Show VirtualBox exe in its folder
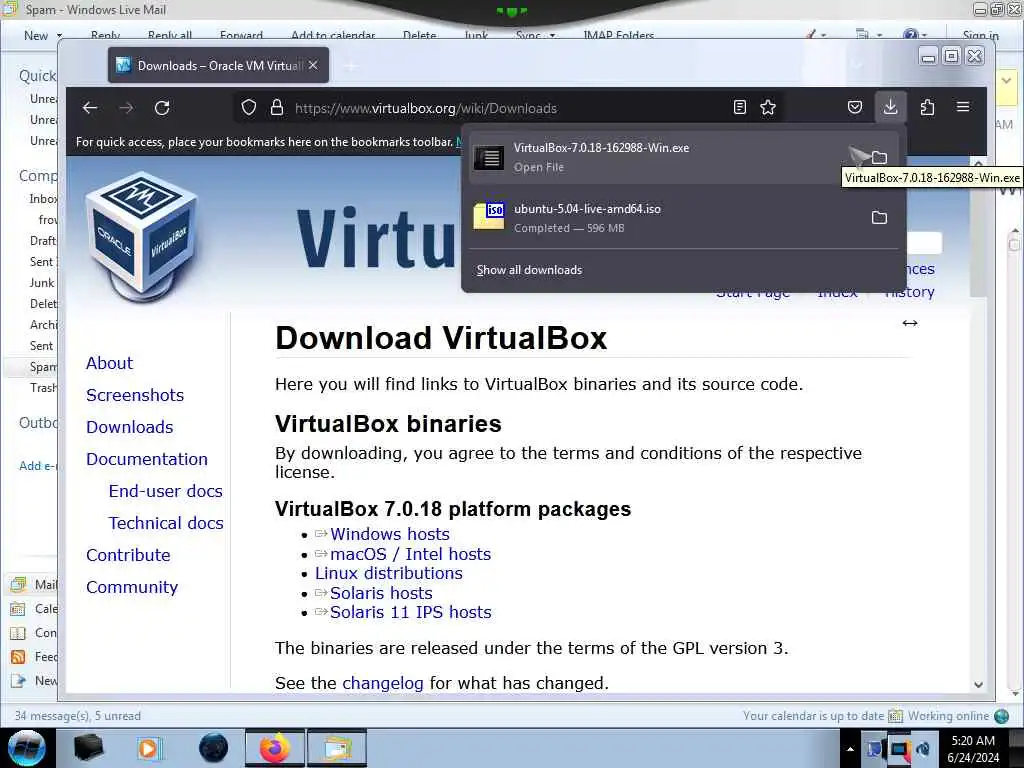Viewport: 1024px width, 768px height. click(879, 157)
